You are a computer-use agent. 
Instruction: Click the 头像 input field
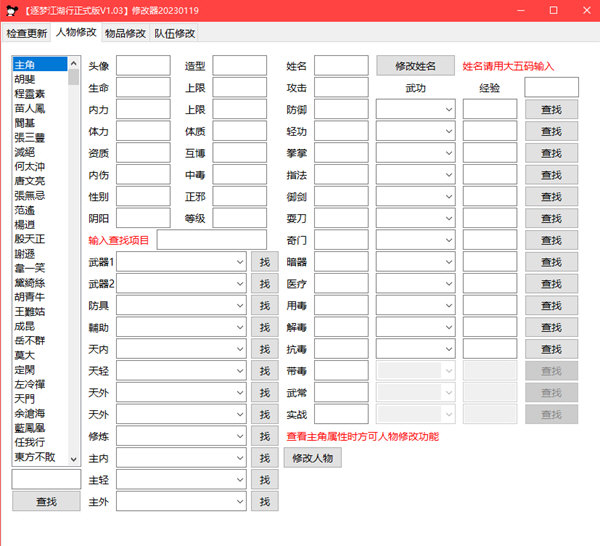pos(143,65)
